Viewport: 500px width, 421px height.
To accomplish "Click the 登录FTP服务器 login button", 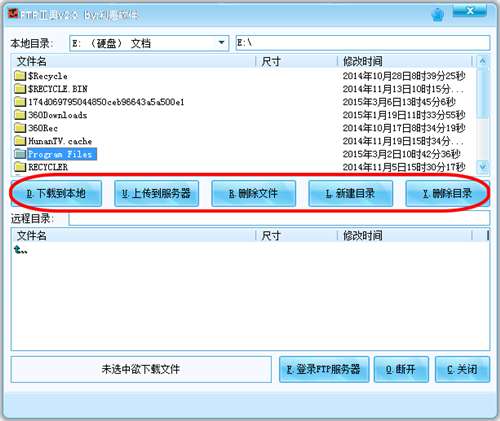I will pos(324,369).
